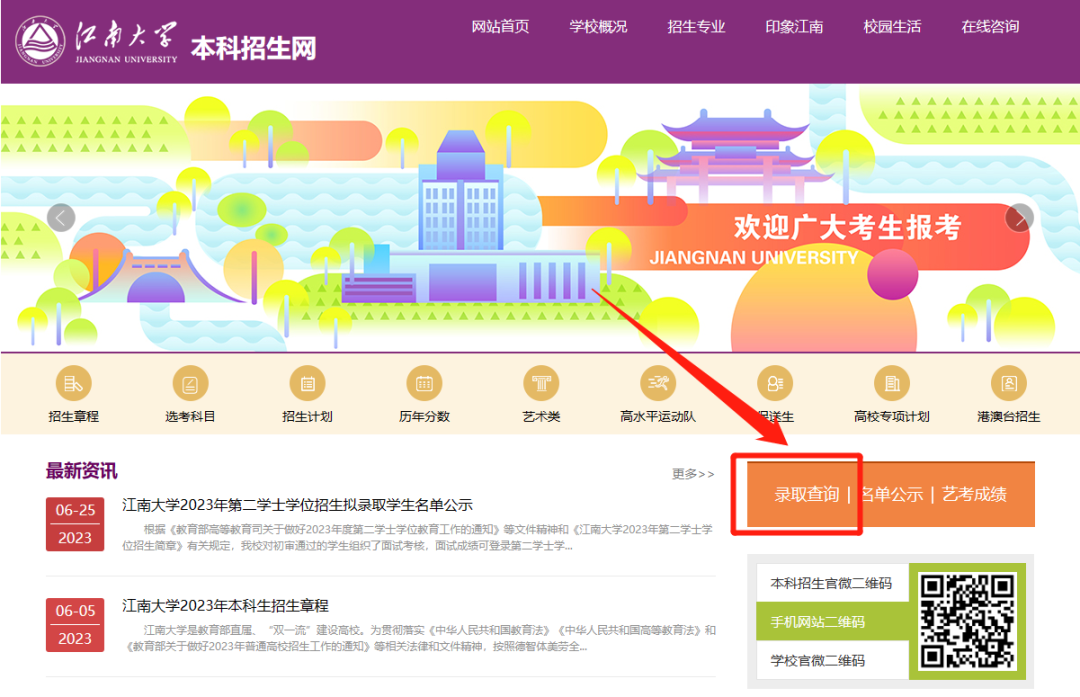Open the 高校专项计划 icon

(892, 383)
